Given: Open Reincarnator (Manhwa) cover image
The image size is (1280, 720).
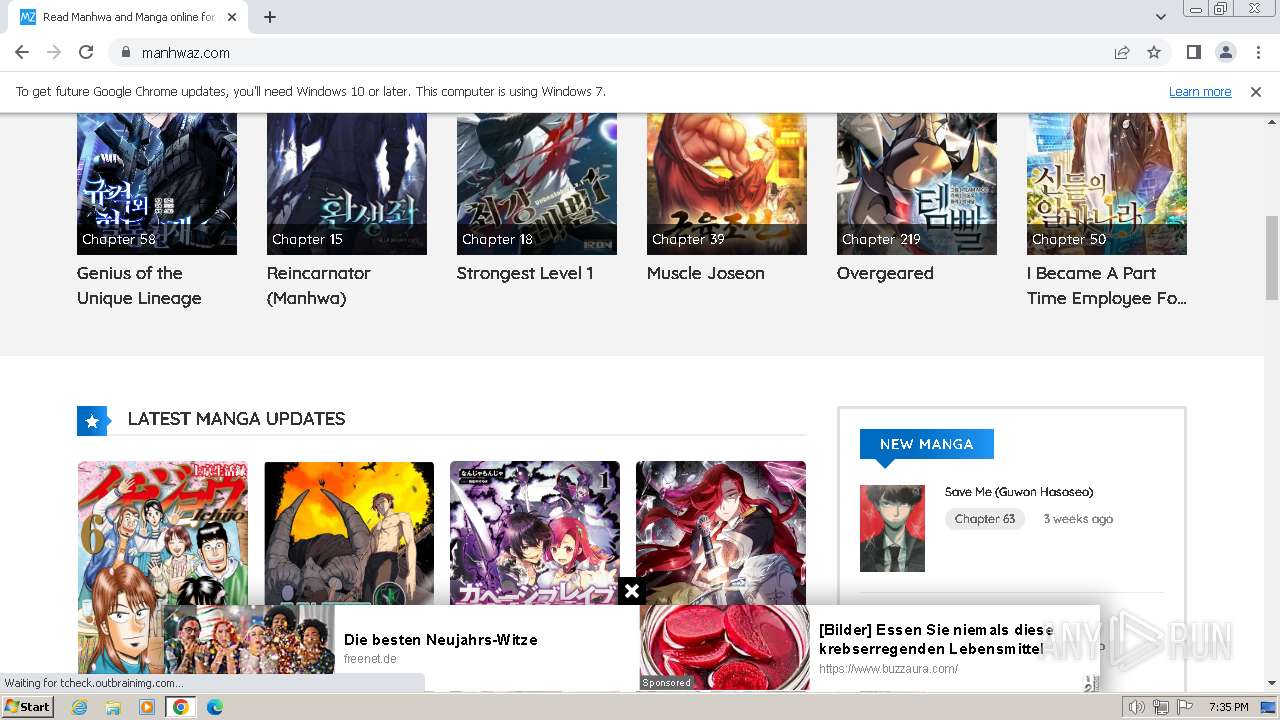Looking at the screenshot, I should click(347, 184).
